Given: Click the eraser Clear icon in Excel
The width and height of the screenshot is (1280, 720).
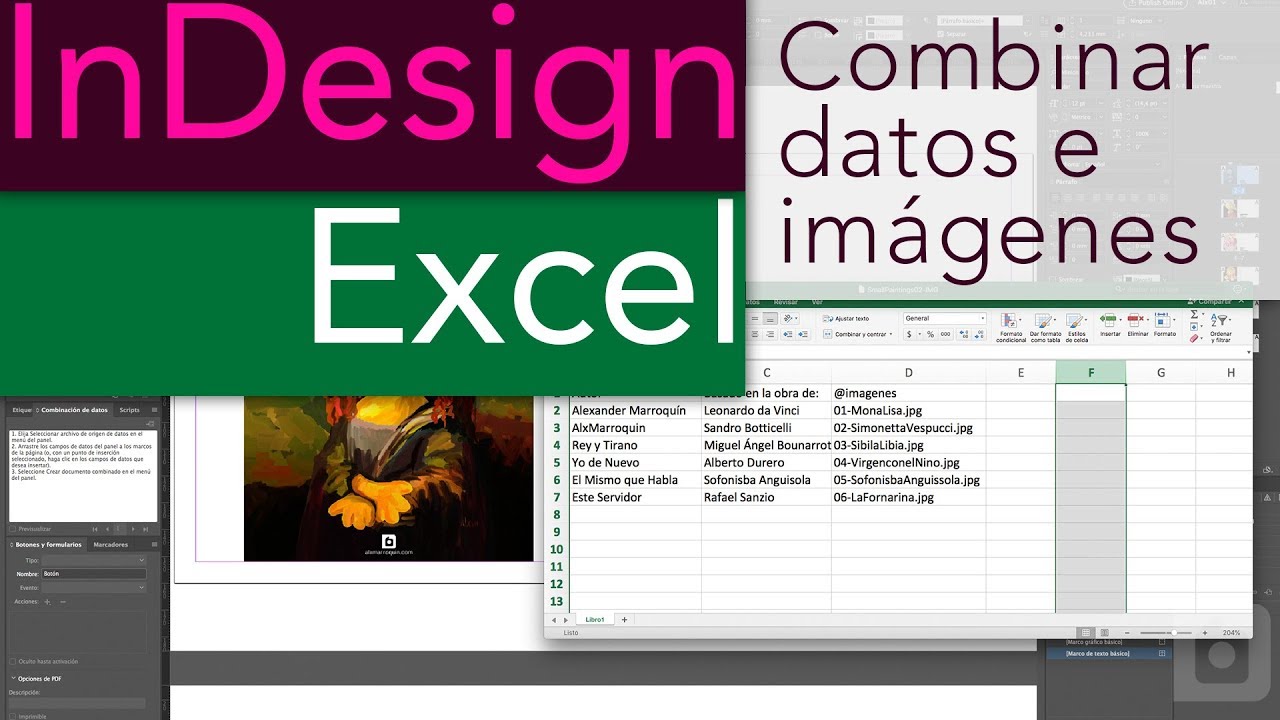Looking at the screenshot, I should [1194, 339].
